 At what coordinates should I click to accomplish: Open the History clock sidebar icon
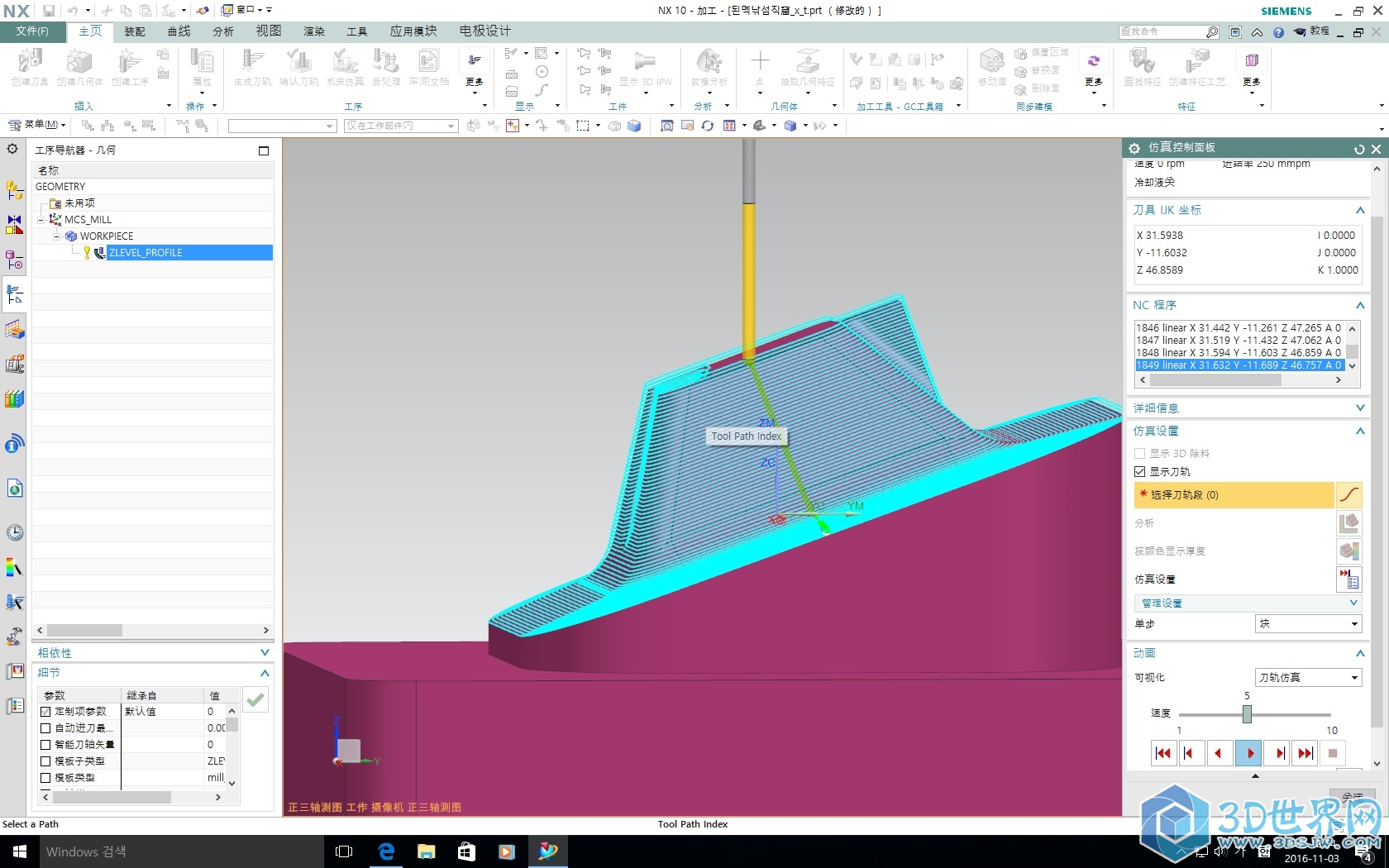(x=14, y=532)
